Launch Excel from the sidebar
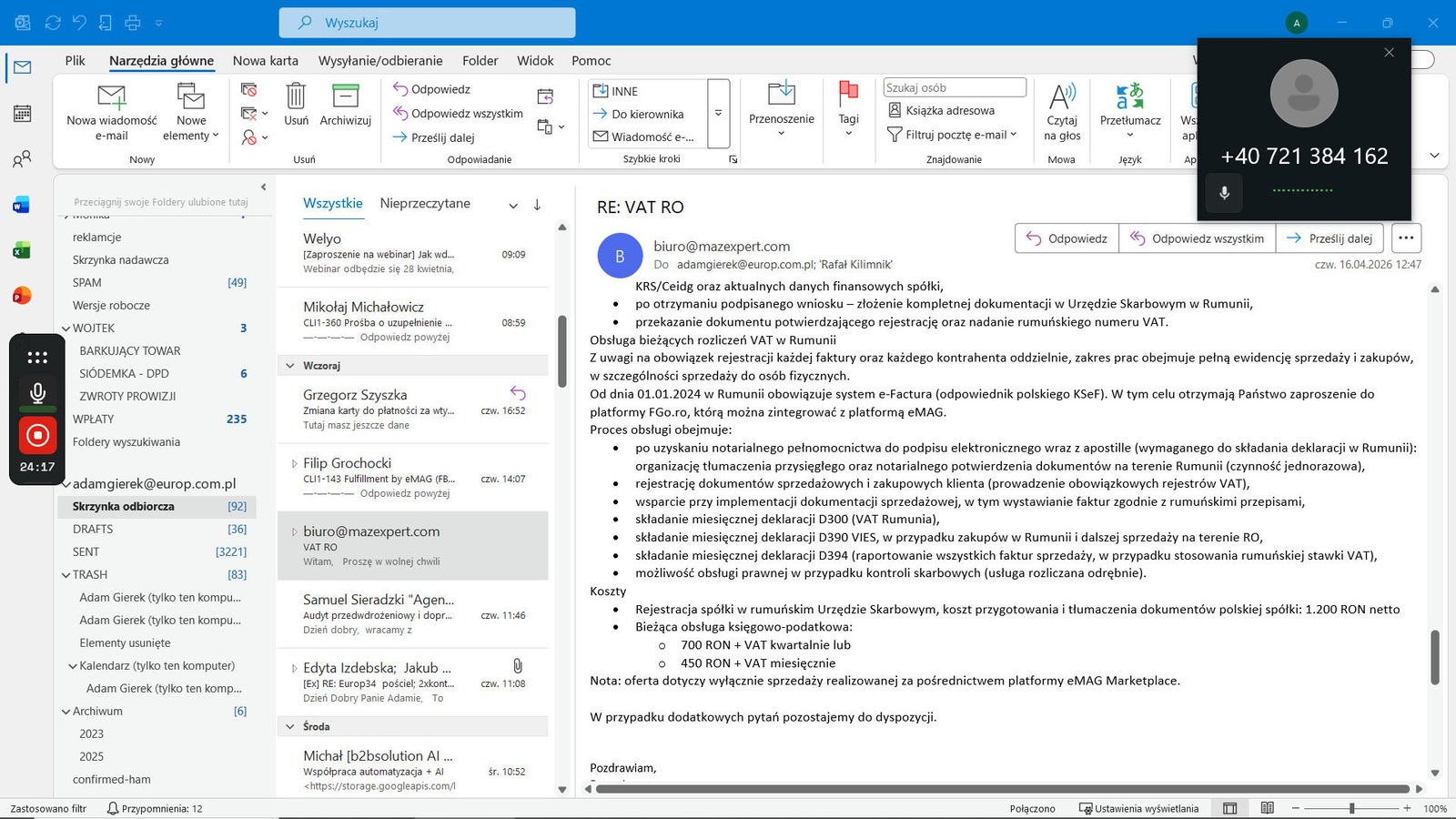The image size is (1456, 819). coord(22,250)
